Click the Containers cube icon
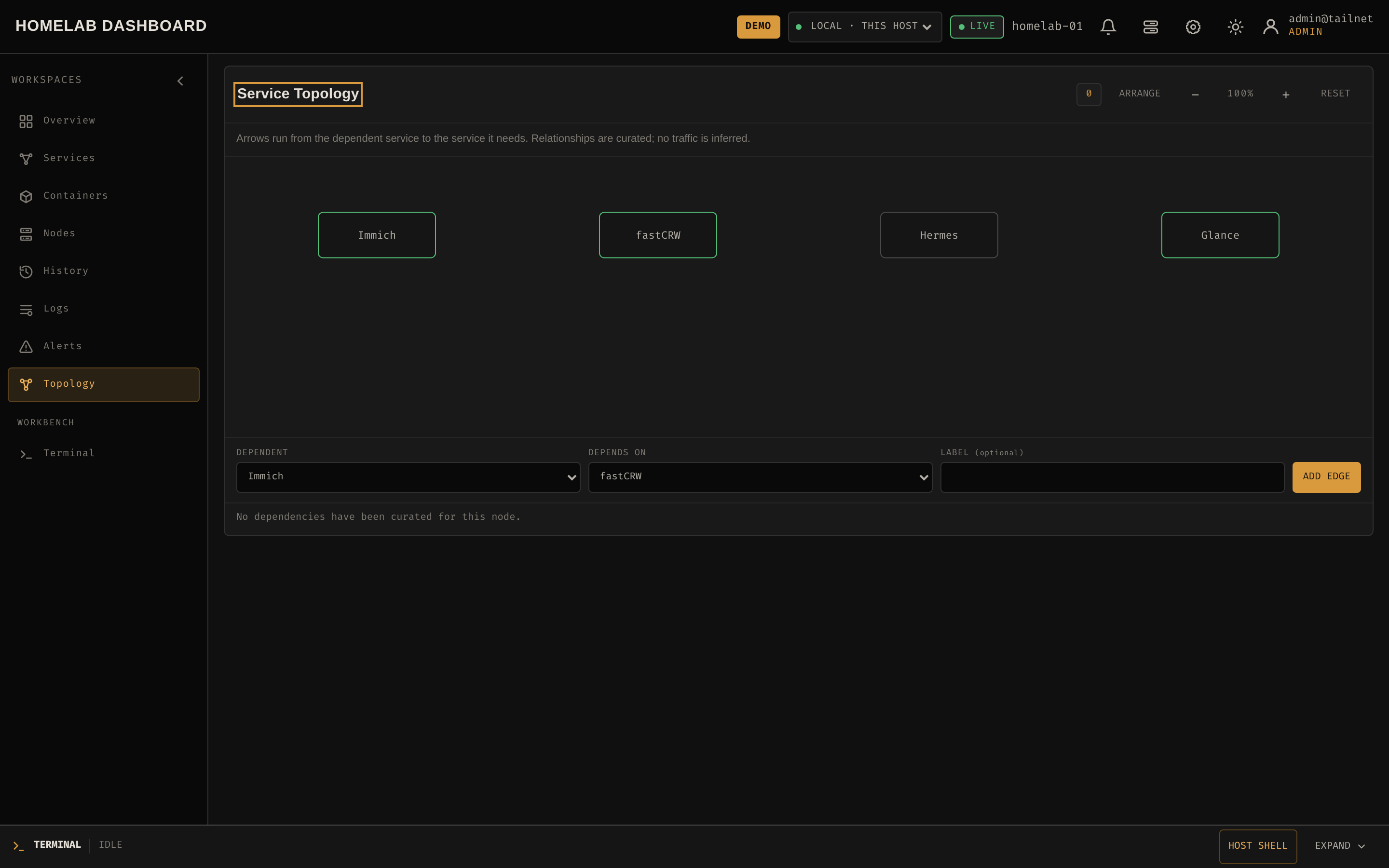Screen dimensions: 1389x868 [x=26, y=196]
